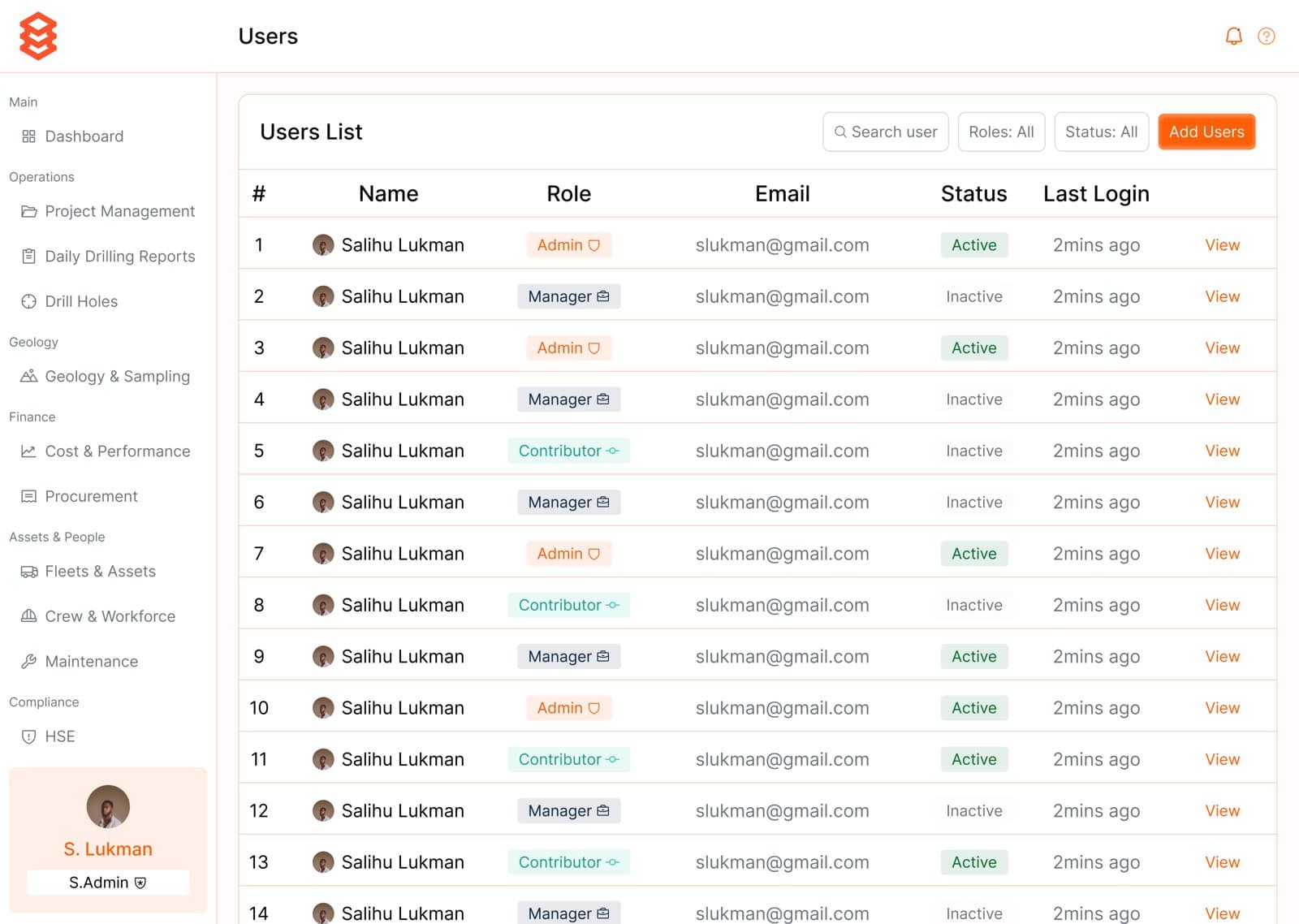The image size is (1299, 924).
Task: Click the Daily Drilling Reports clipboard icon
Action: coord(28,257)
